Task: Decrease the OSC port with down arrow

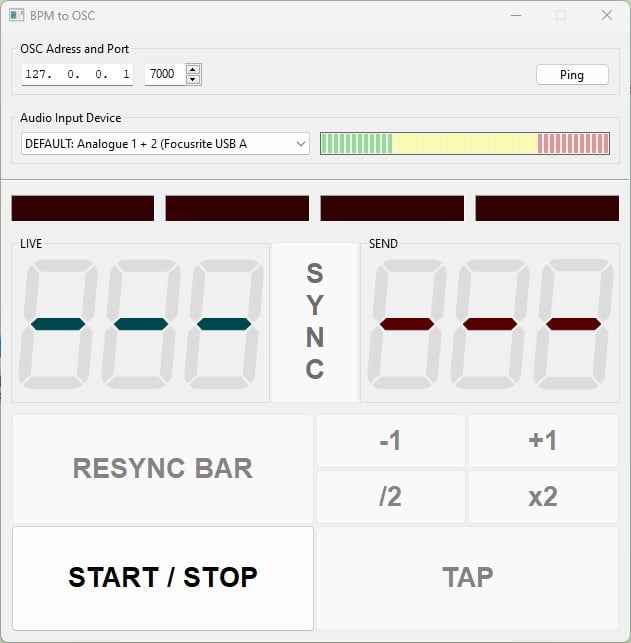Action: tap(193, 79)
